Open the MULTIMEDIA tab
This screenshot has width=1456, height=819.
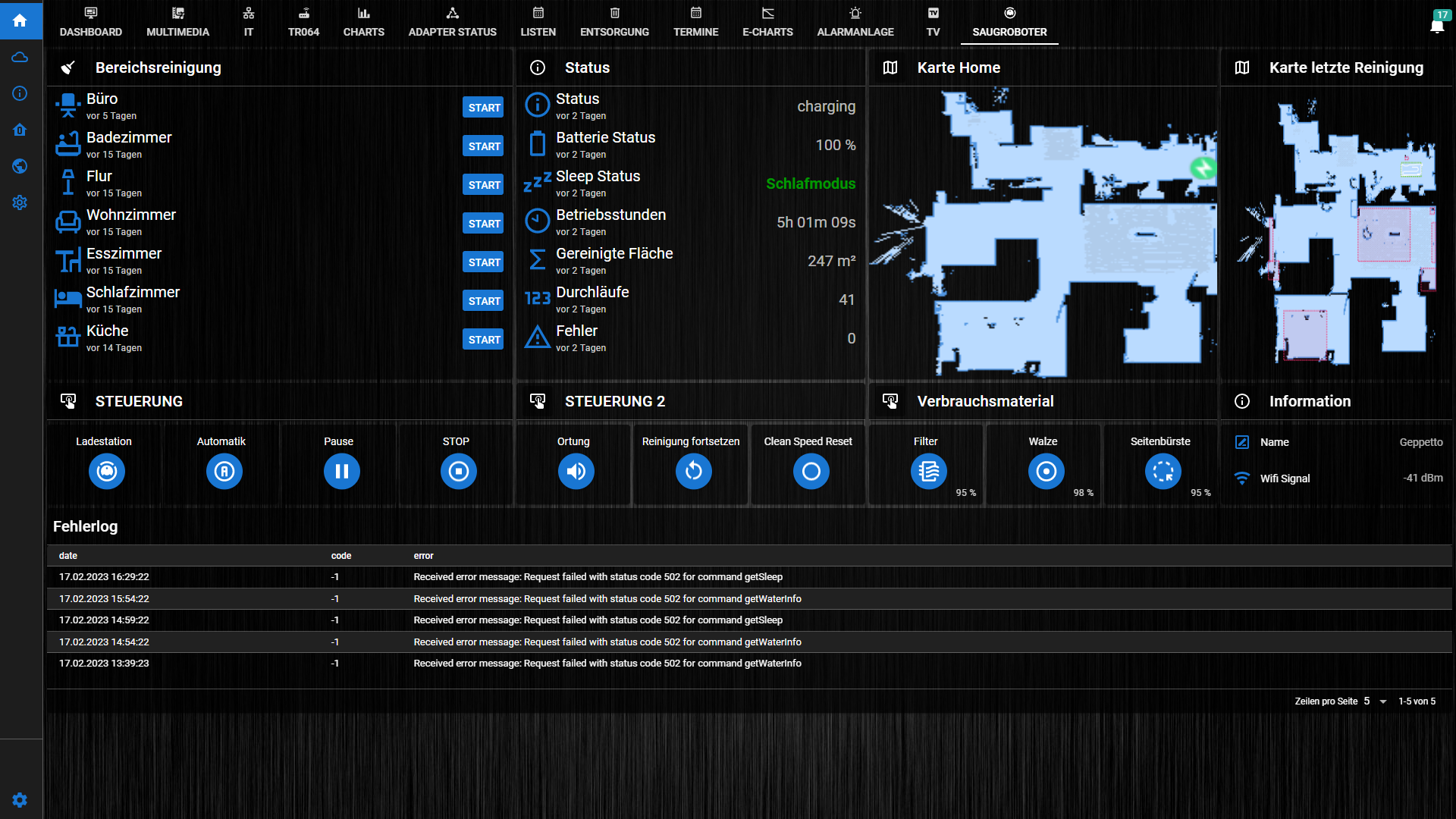click(177, 22)
